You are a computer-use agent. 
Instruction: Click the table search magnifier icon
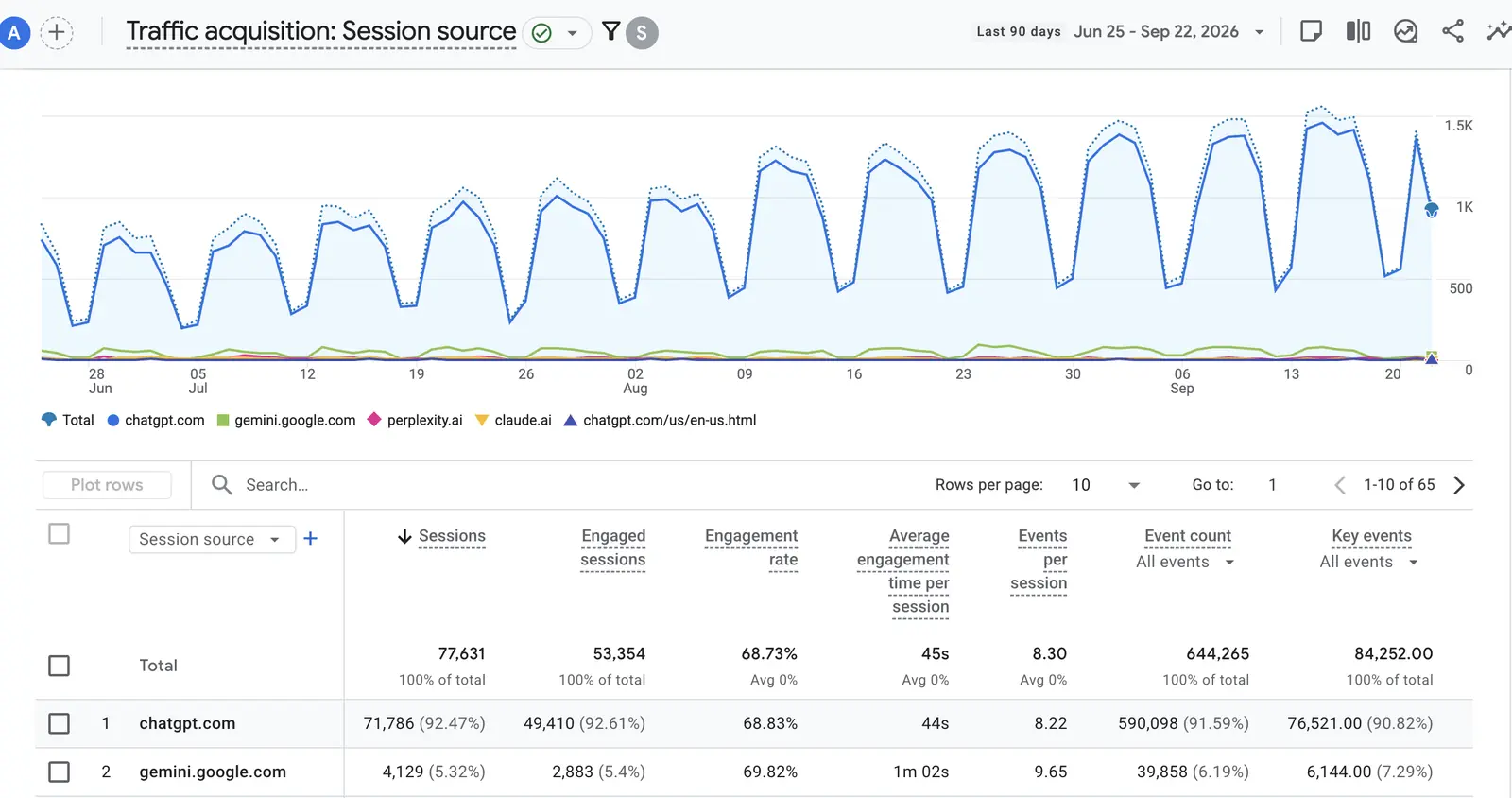click(x=222, y=485)
